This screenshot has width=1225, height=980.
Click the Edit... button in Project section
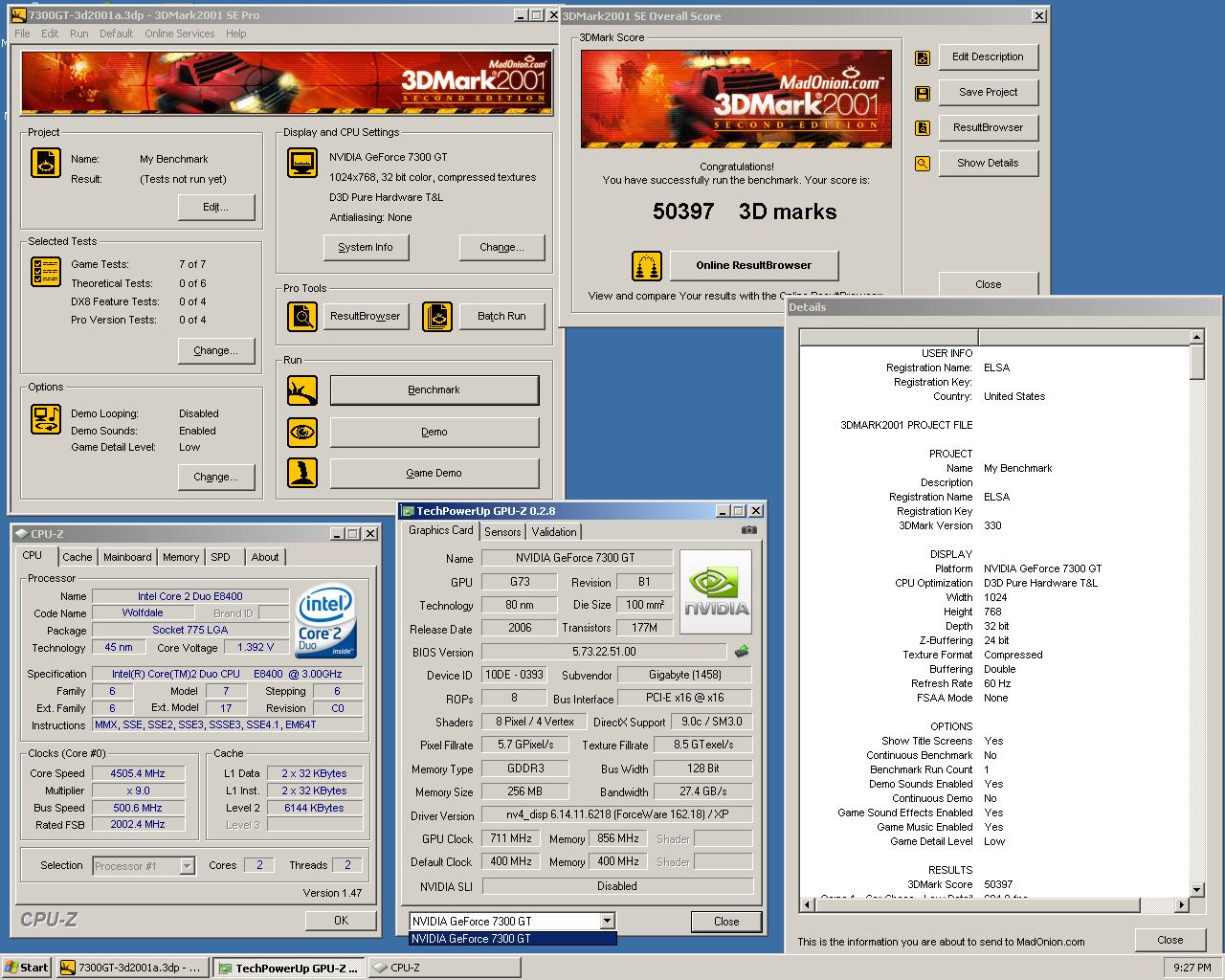click(x=216, y=208)
